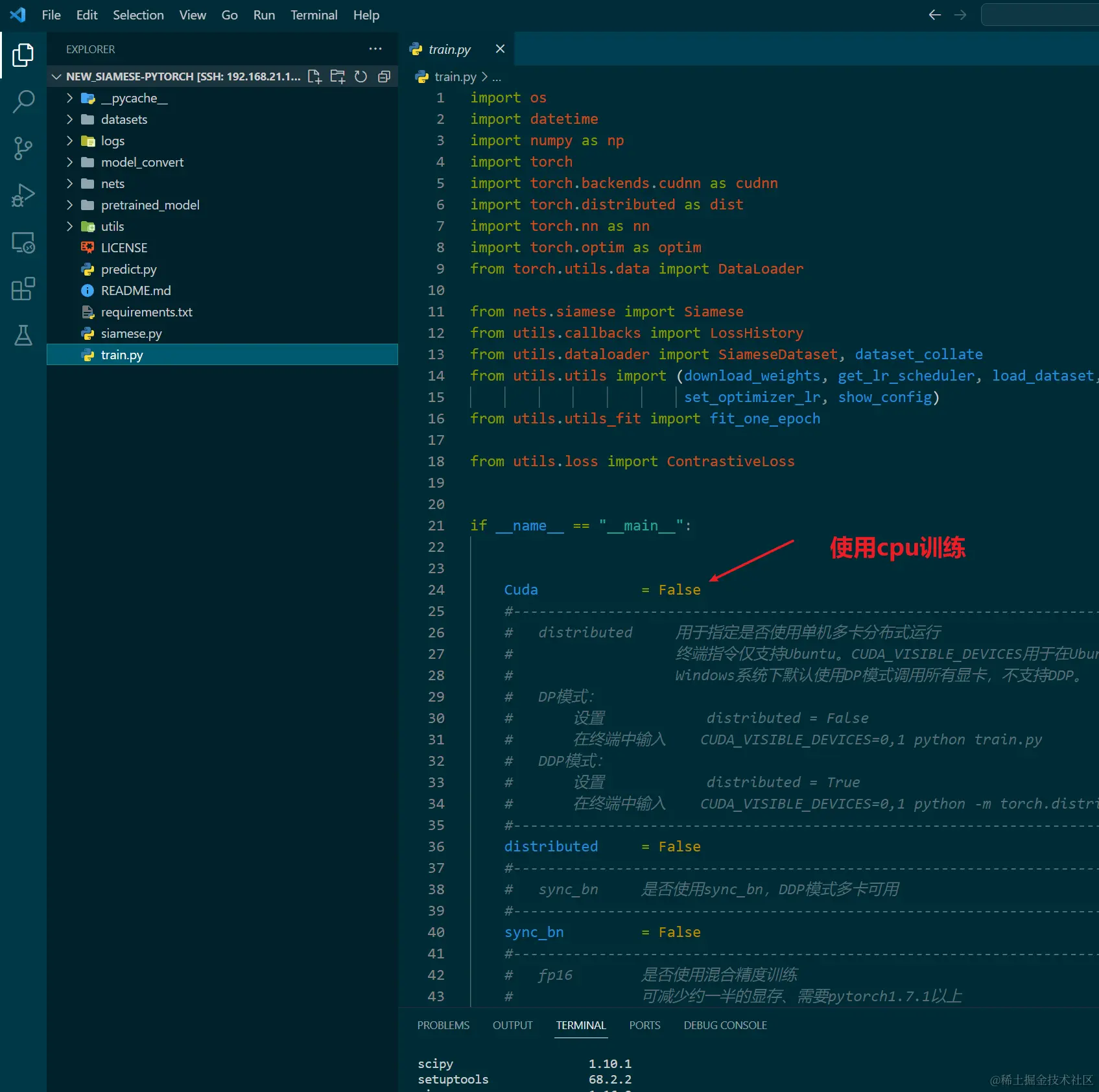Collapse all folders in explorer

point(384,77)
